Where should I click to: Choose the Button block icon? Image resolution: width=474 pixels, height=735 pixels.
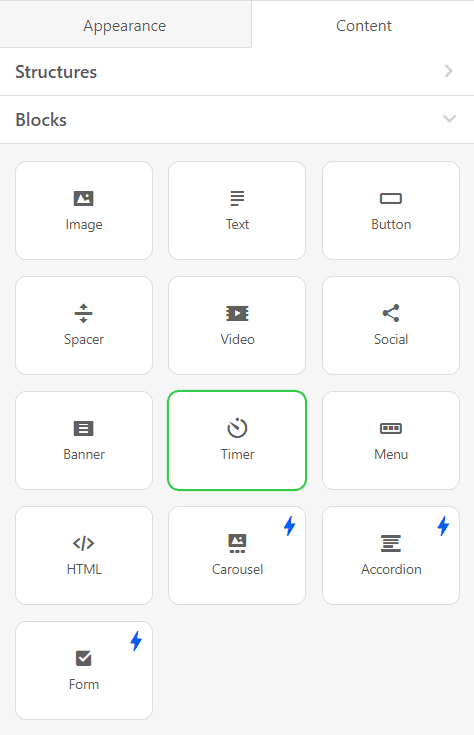(x=391, y=199)
